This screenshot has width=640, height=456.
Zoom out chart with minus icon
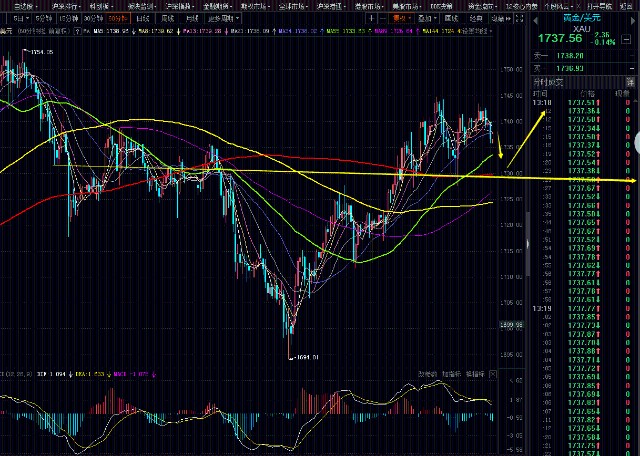(x=382, y=18)
